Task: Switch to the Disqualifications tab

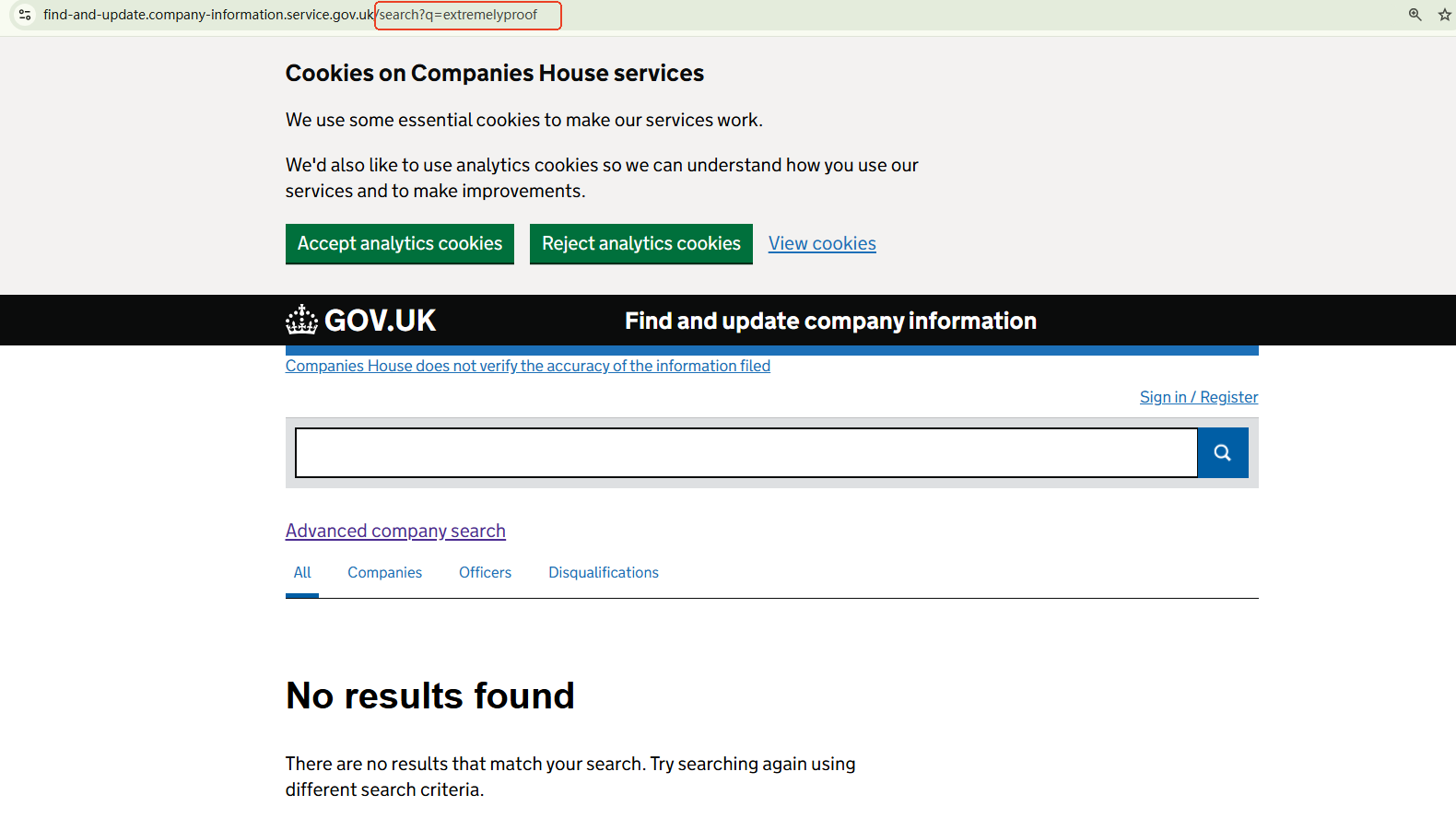Action: coord(604,573)
